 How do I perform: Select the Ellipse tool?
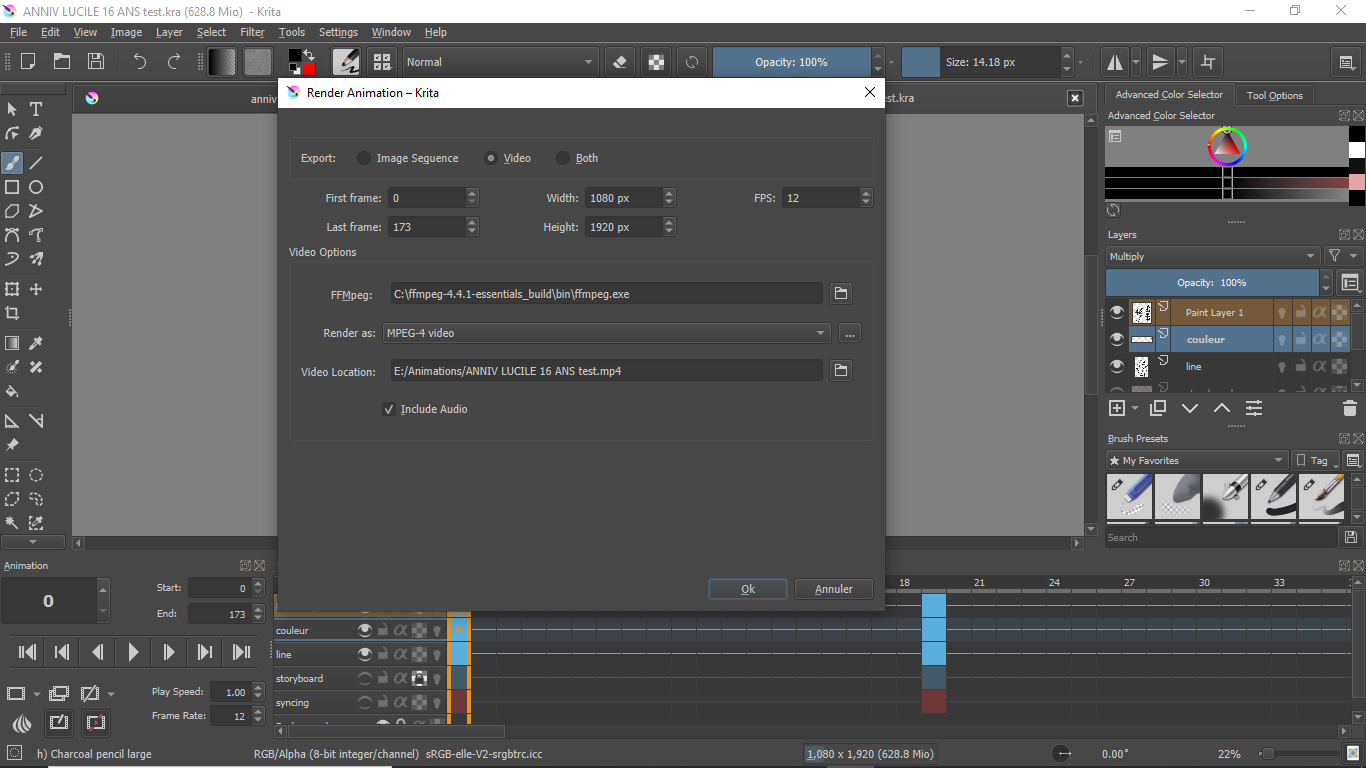click(36, 187)
